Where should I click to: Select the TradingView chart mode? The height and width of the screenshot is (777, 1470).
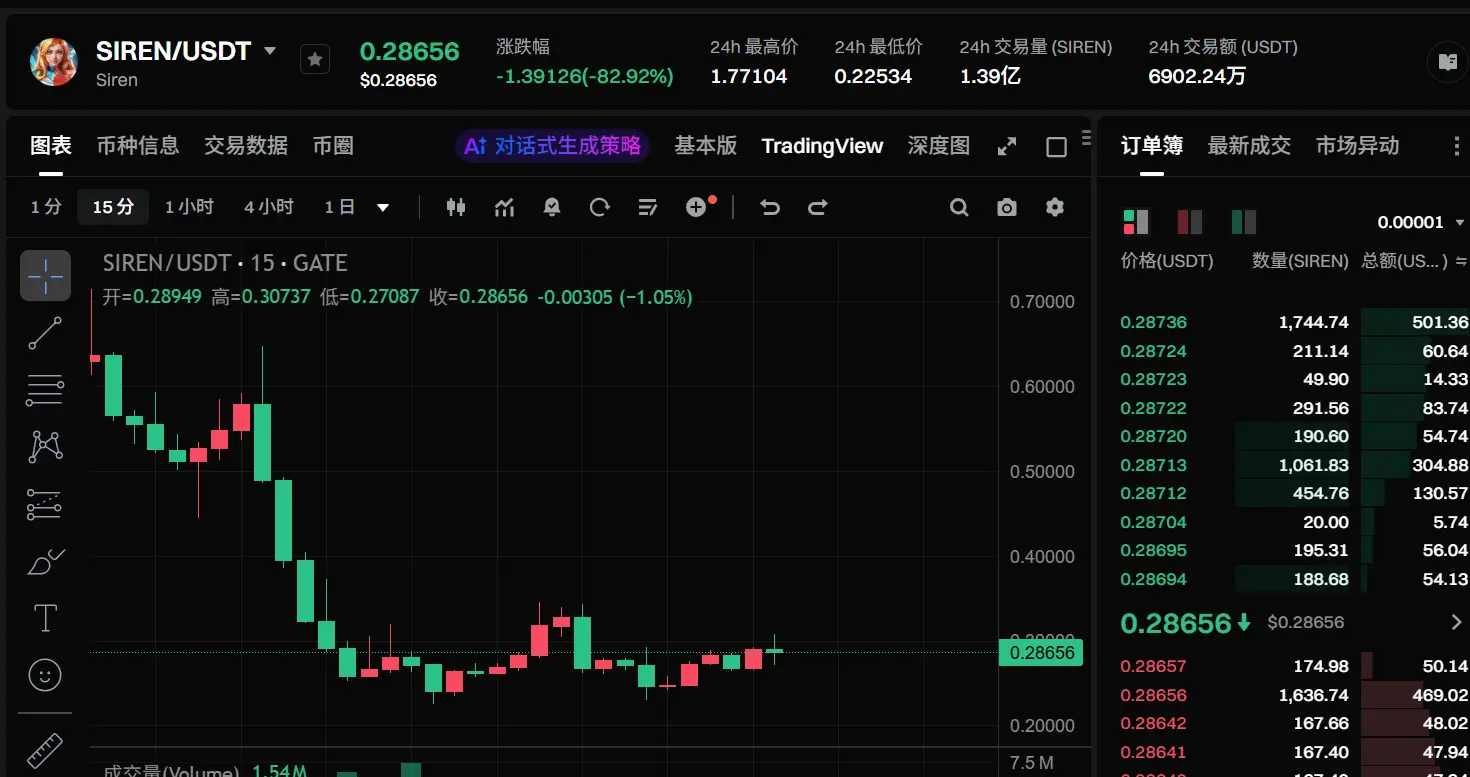click(822, 146)
